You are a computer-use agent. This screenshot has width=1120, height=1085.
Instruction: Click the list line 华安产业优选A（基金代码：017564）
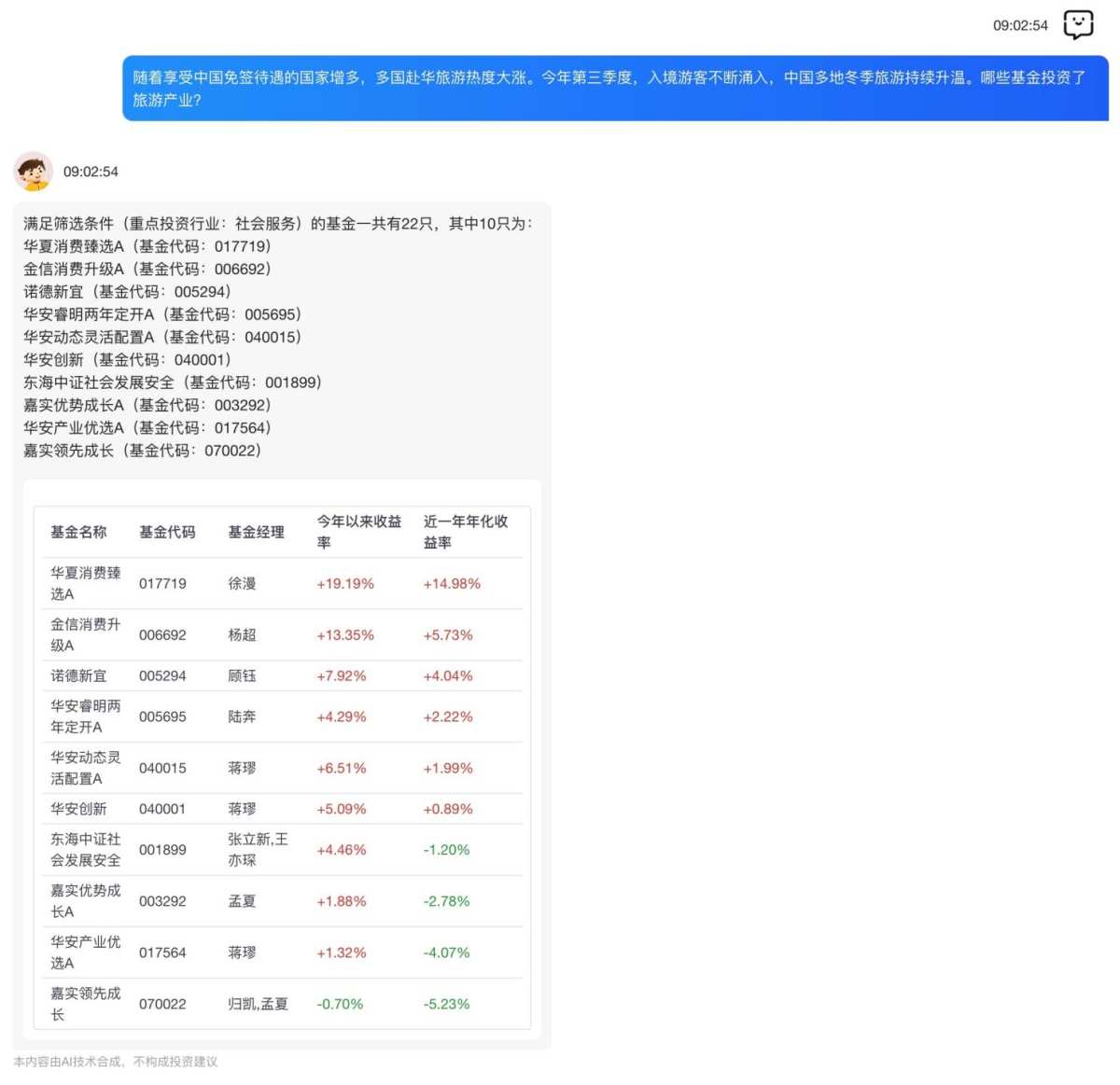coord(147,427)
